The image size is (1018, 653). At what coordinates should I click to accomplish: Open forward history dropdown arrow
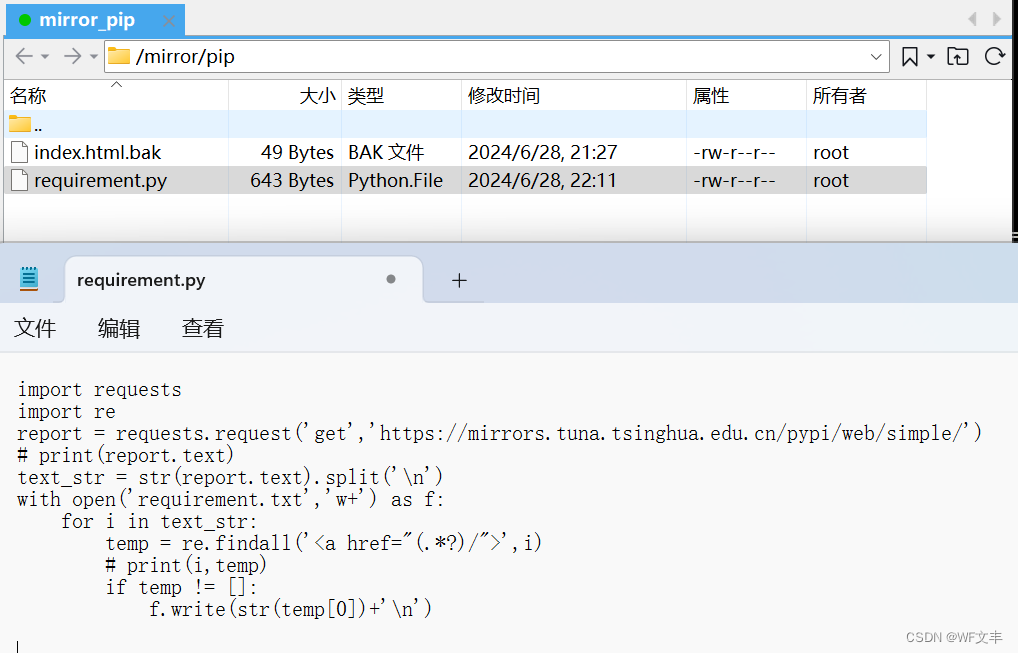click(93, 57)
